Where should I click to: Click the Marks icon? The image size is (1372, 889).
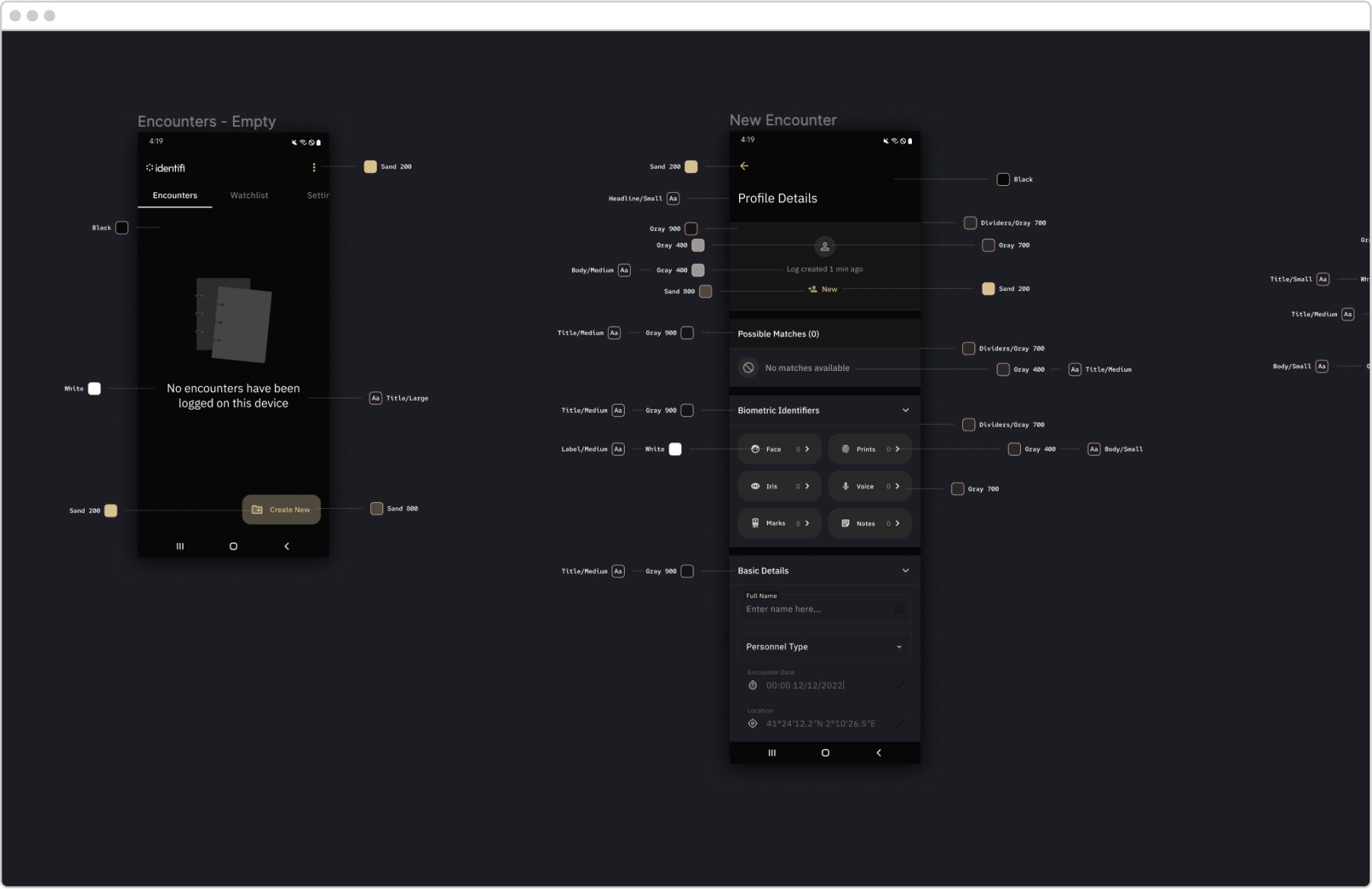755,523
